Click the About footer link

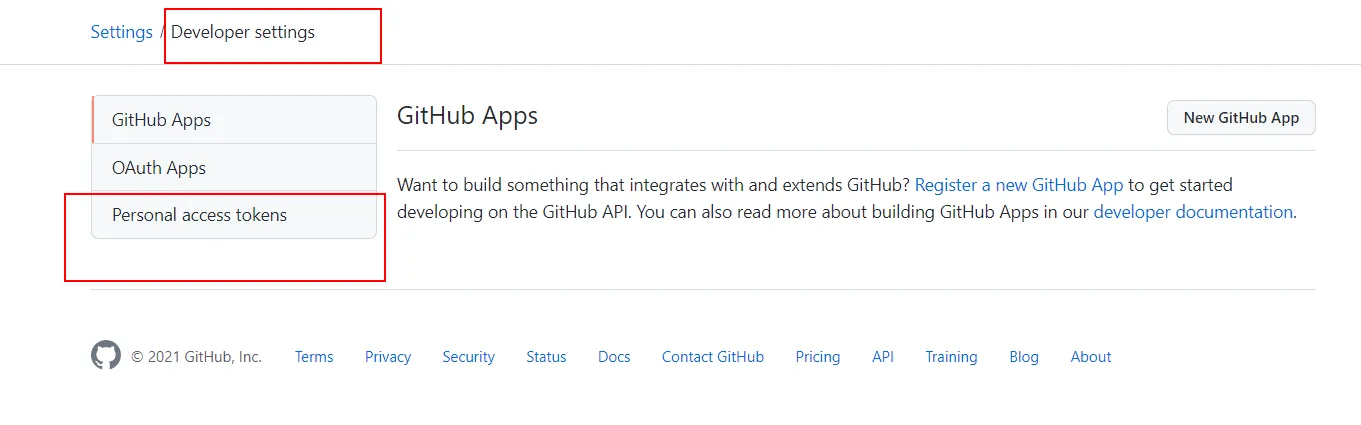pyautogui.click(x=1091, y=357)
